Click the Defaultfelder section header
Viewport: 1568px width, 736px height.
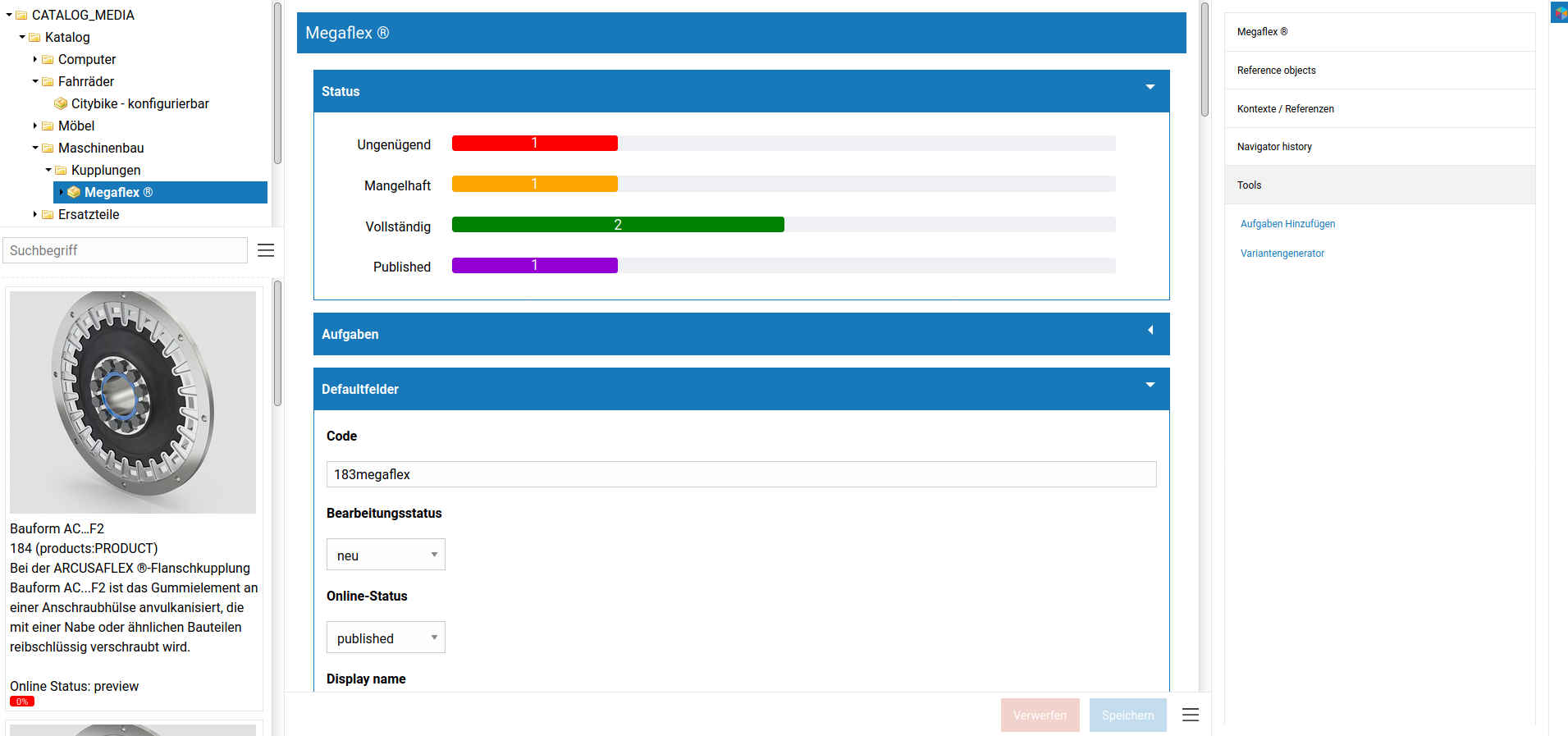(x=741, y=389)
